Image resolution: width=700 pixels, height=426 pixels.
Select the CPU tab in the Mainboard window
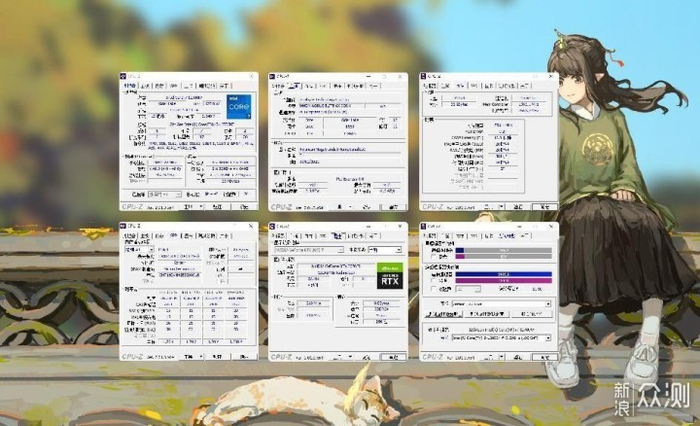point(278,86)
